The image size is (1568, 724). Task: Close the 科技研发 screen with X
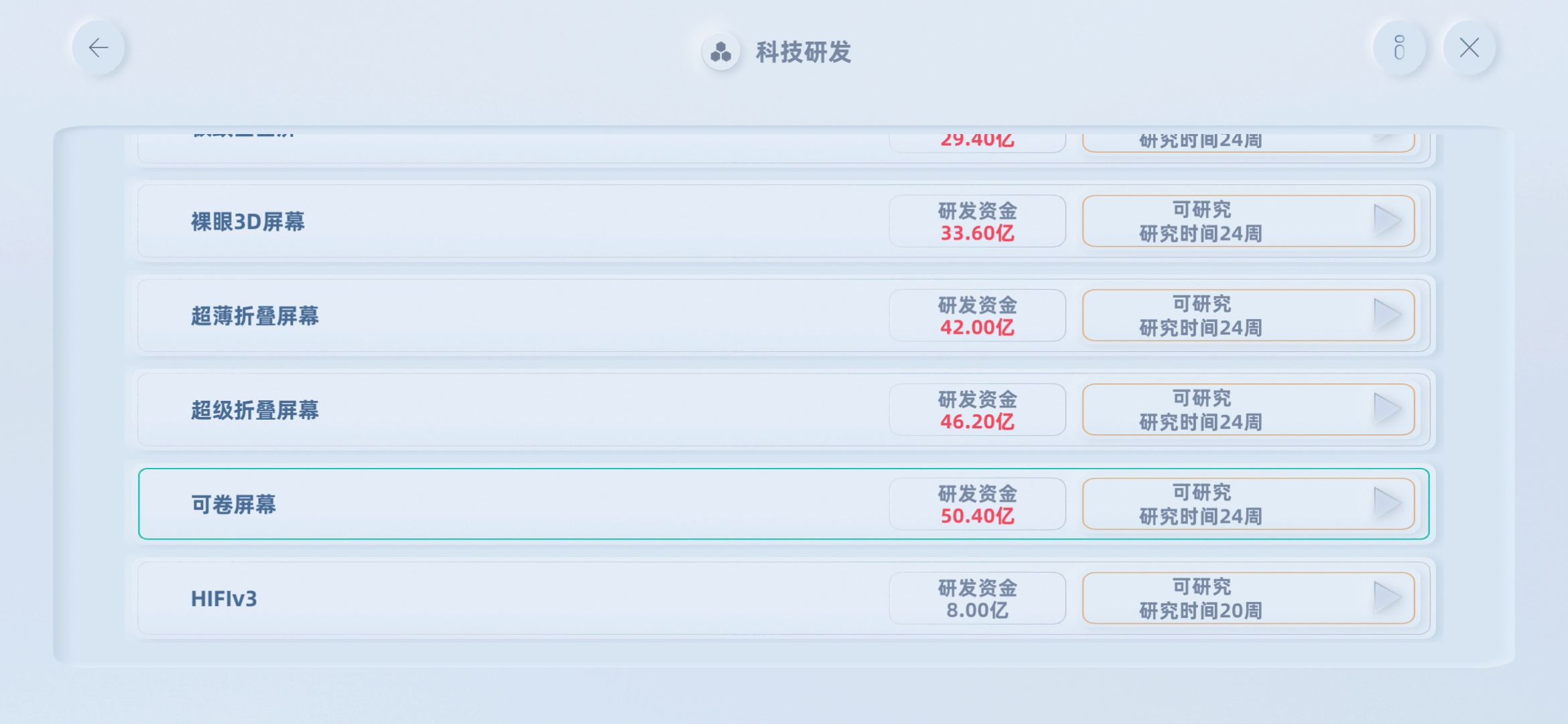point(1469,48)
